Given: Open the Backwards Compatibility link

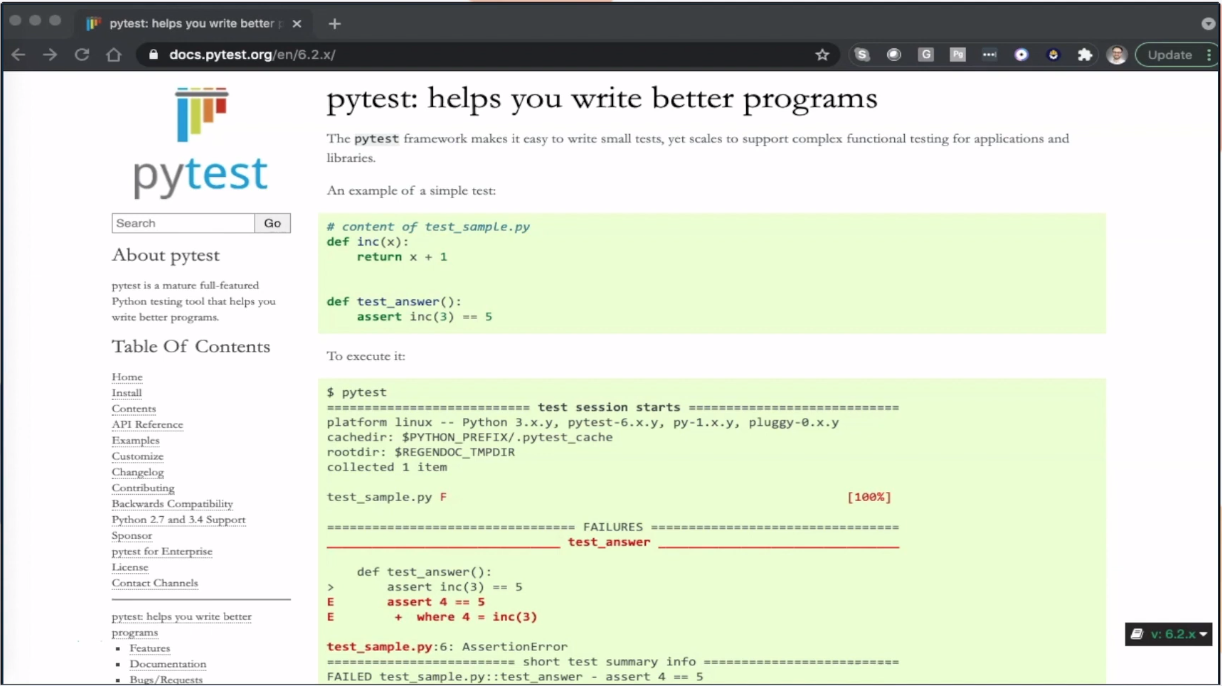Looking at the screenshot, I should (172, 504).
